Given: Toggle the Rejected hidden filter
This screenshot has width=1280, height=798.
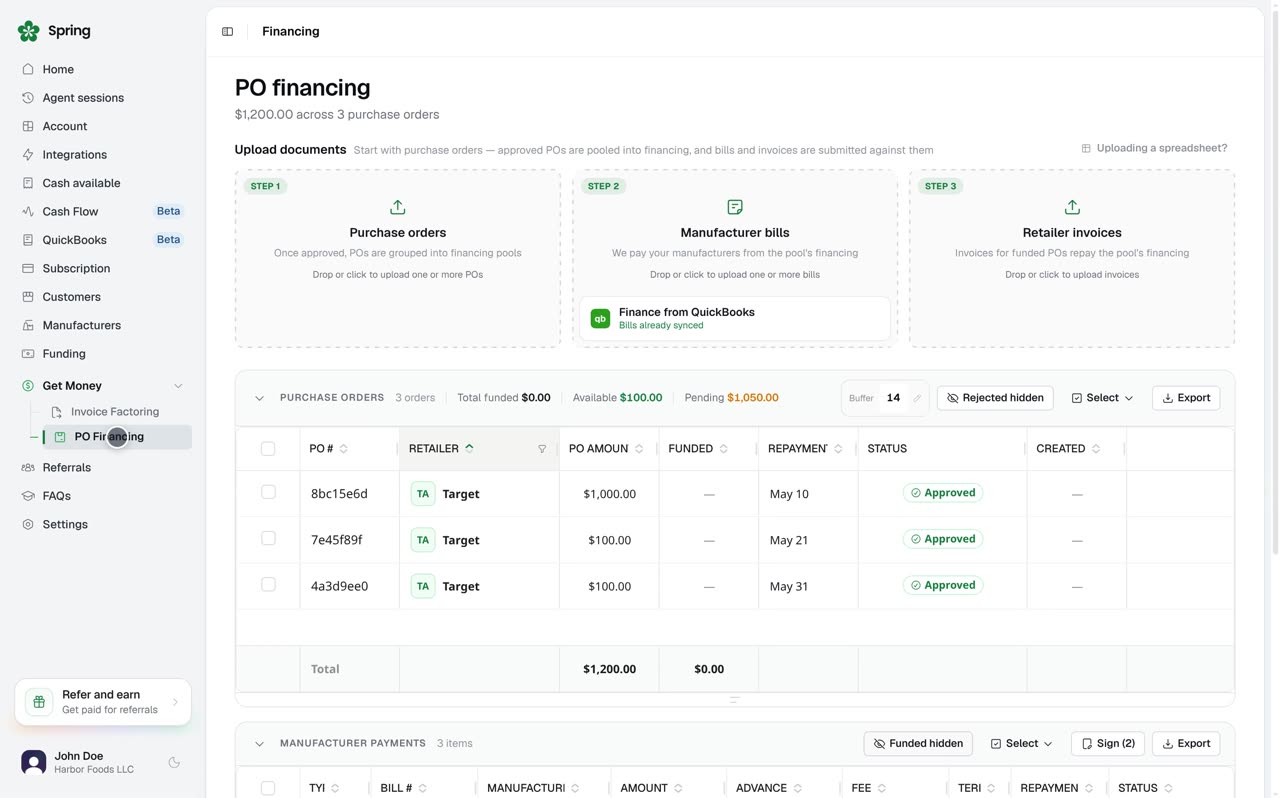Looking at the screenshot, I should pyautogui.click(x=995, y=398).
